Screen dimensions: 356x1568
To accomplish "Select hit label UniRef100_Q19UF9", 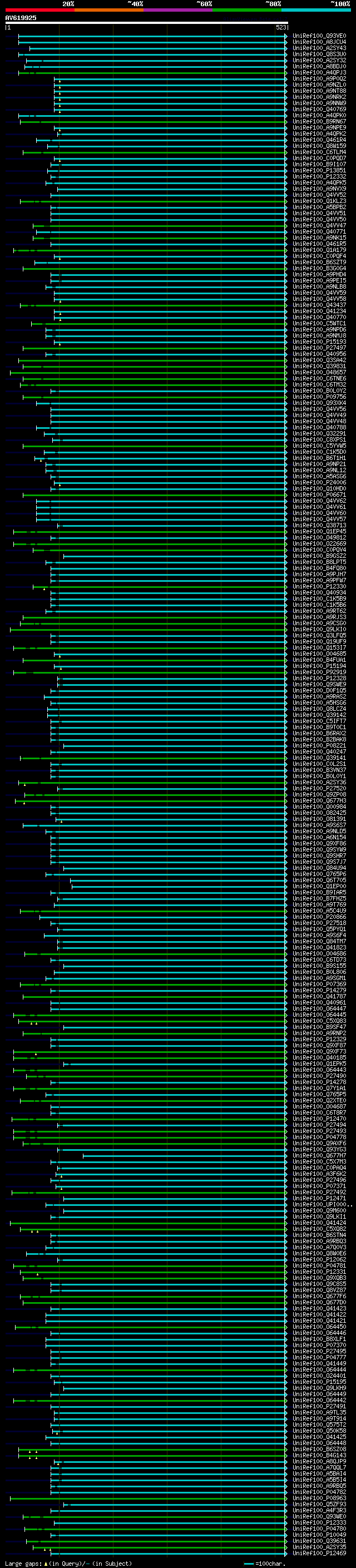I will point(319,641).
